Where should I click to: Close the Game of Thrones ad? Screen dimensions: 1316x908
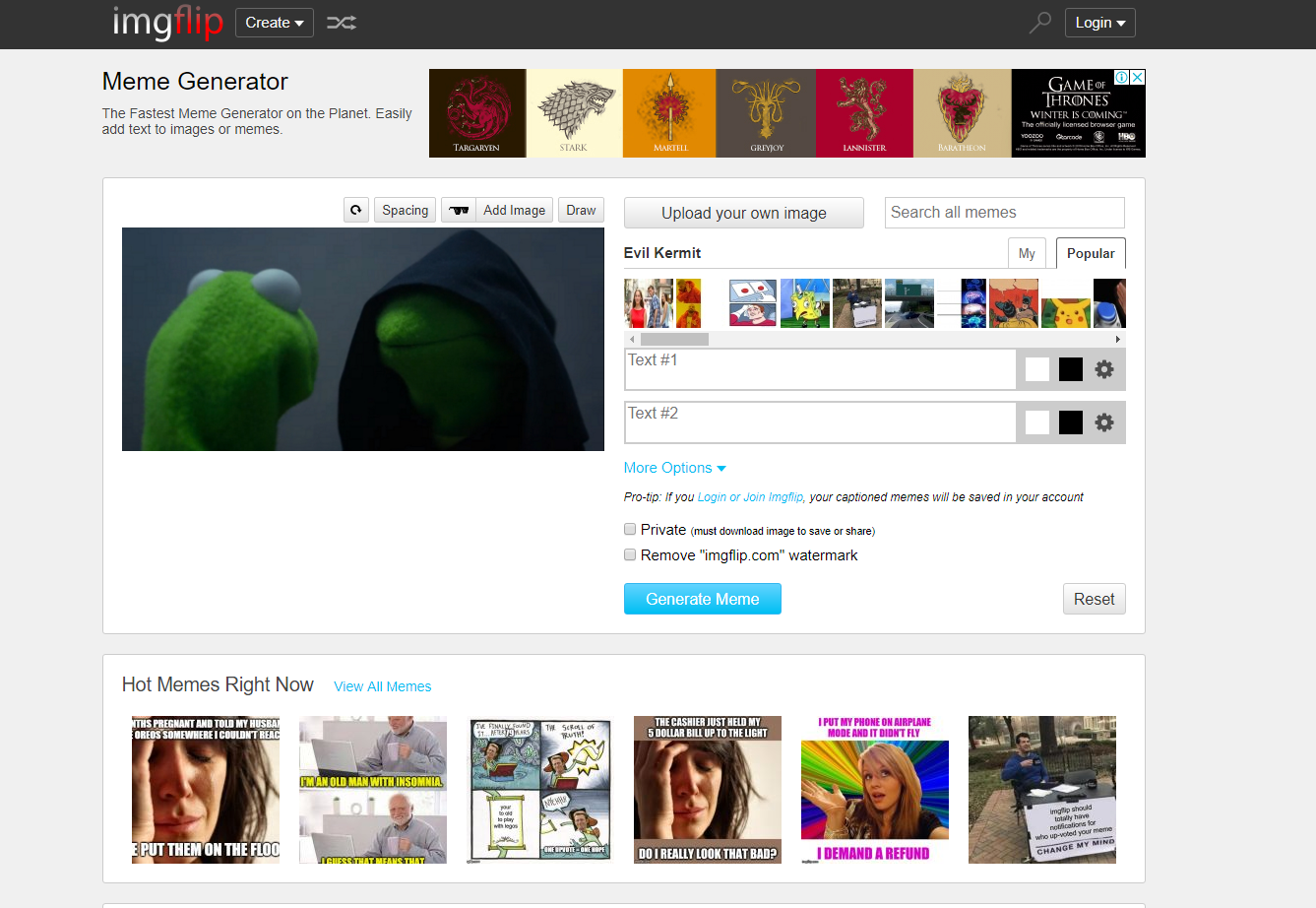coord(1137,77)
